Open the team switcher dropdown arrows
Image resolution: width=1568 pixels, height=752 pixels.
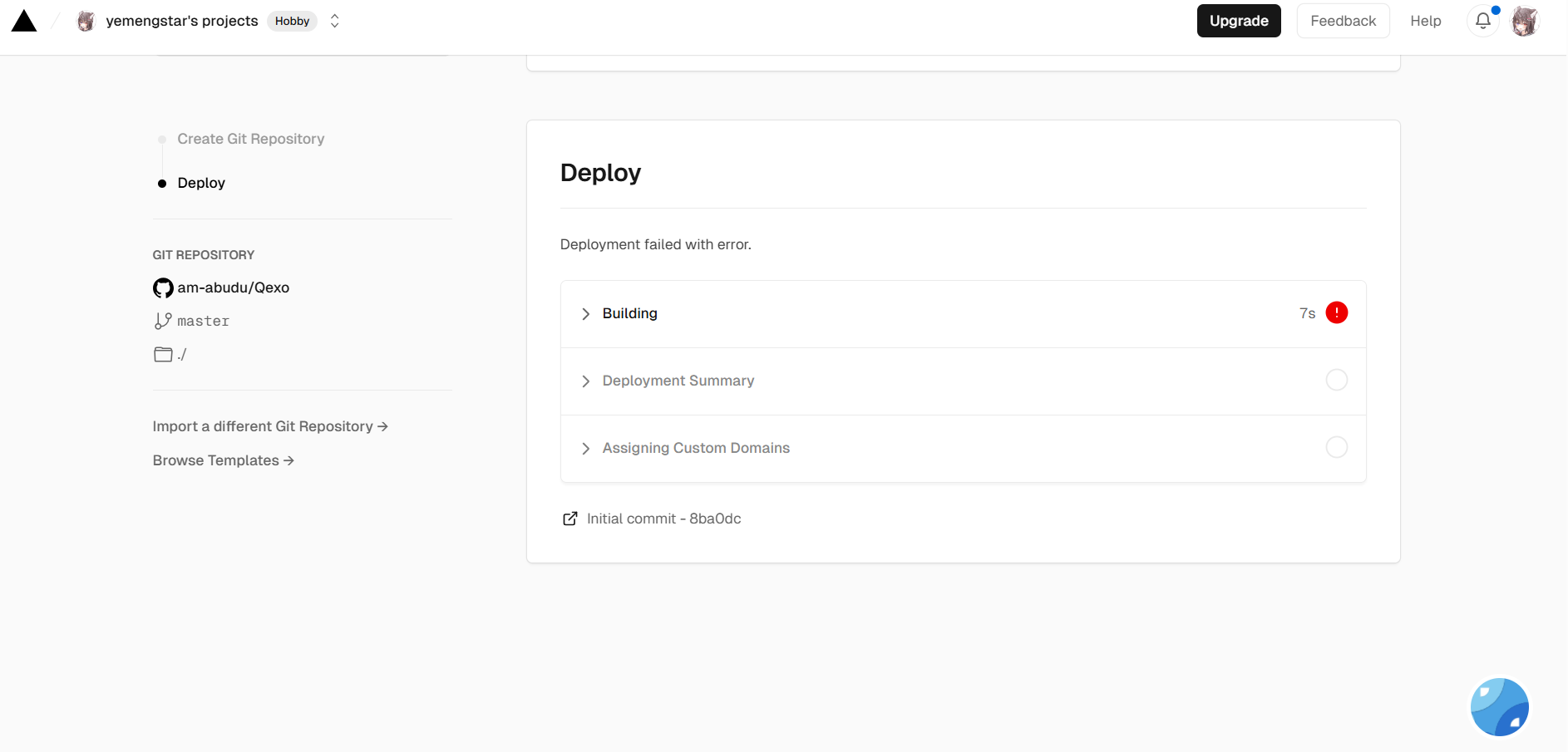coord(335,21)
